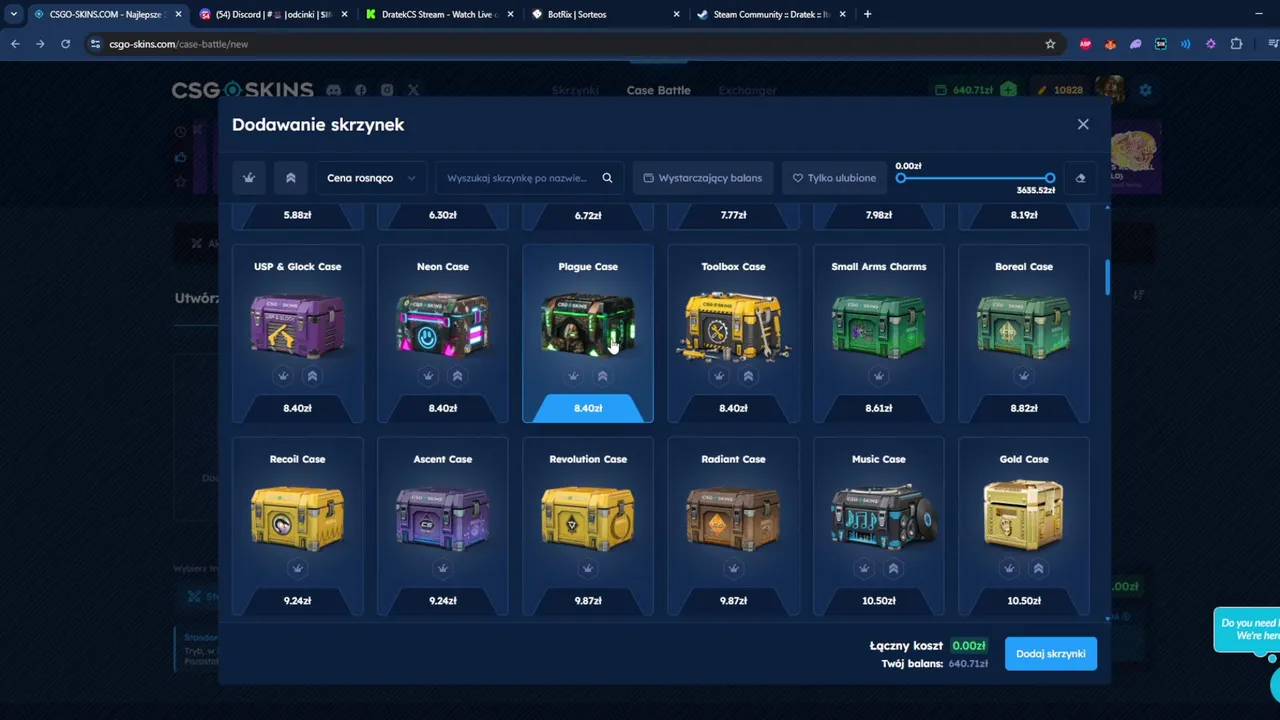The height and width of the screenshot is (720, 1280).
Task: Click the 8.61zł price on Small Arms Charms
Action: (879, 408)
